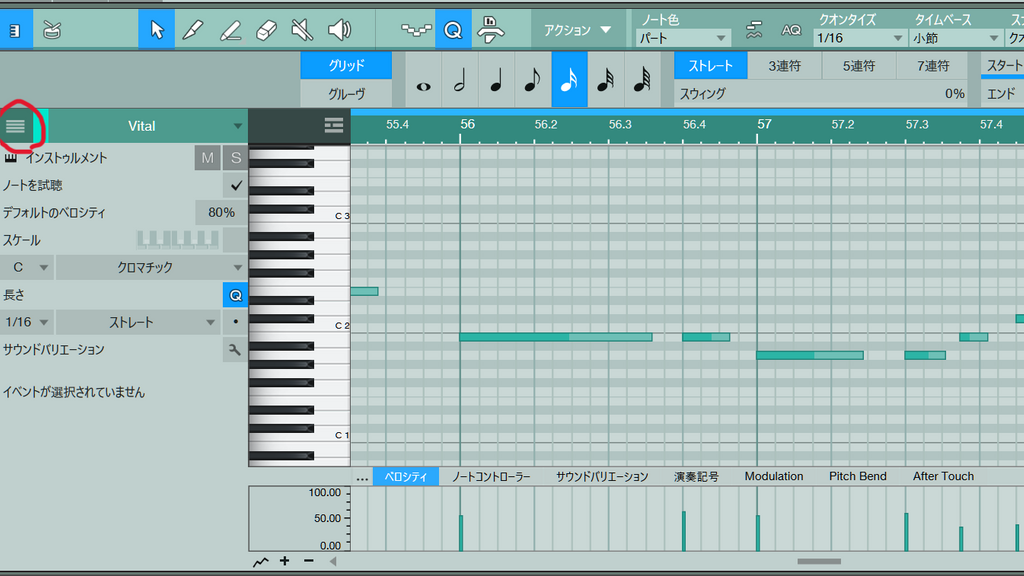
Task: Edit デフォルトのベロシティ 80% value
Action: coord(221,212)
